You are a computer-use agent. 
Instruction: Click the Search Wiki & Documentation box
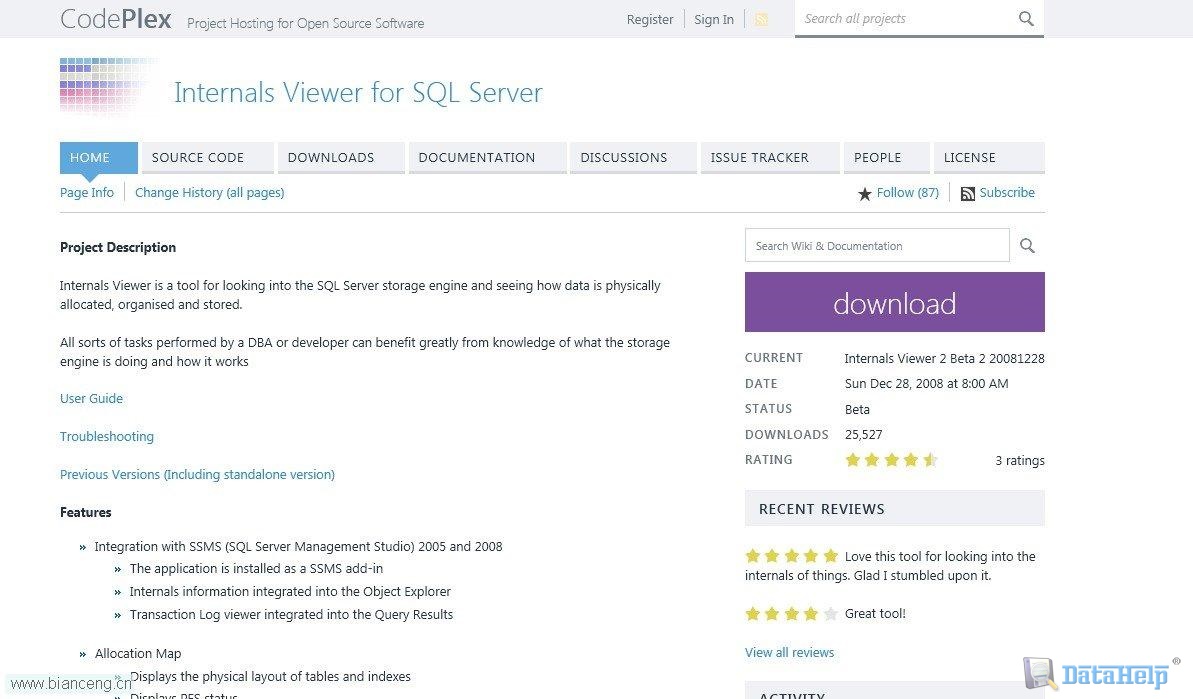pos(876,246)
